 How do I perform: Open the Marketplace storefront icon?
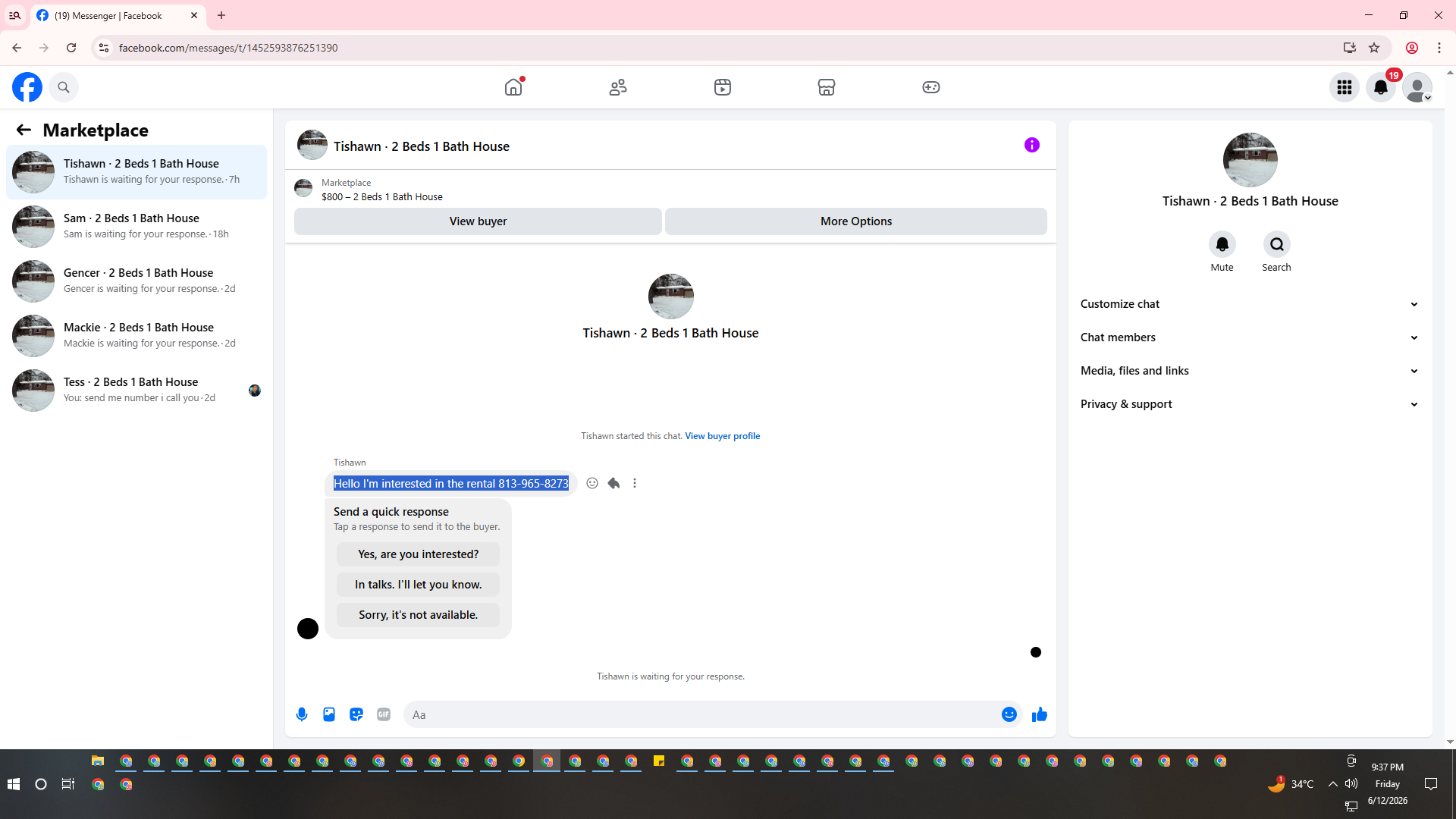[x=827, y=87]
